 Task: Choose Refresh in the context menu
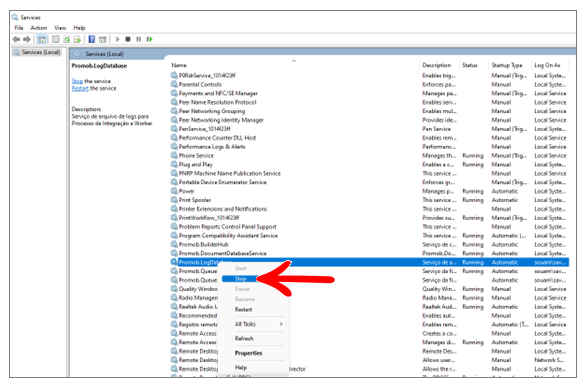(244, 338)
